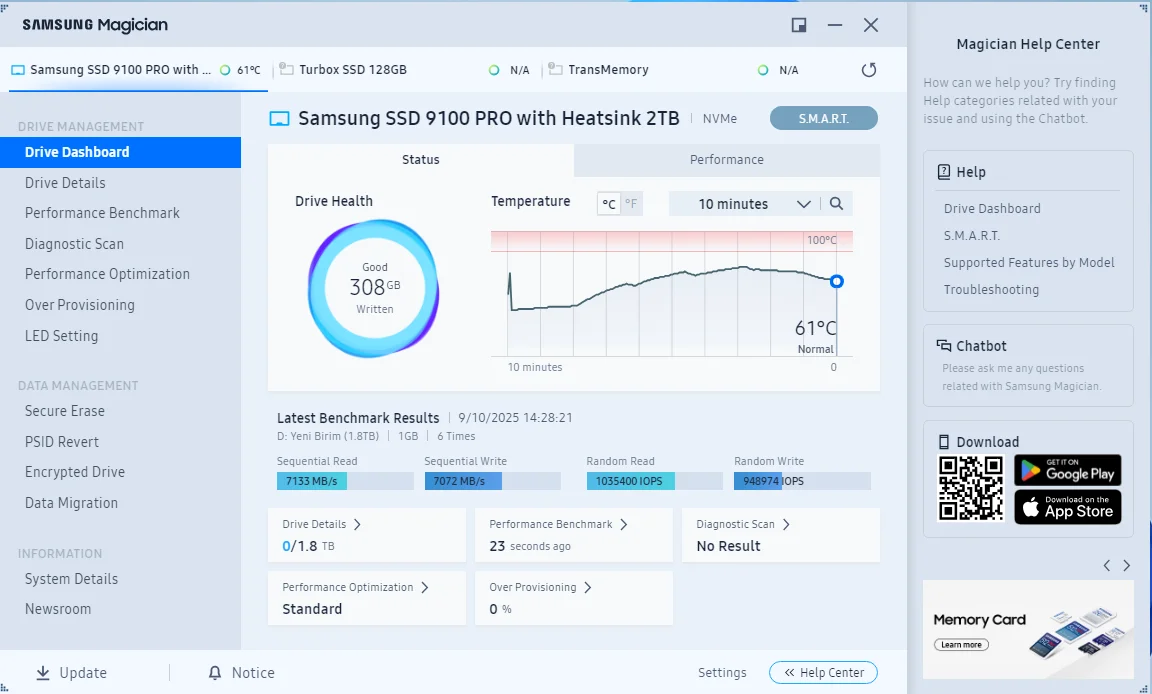Expand Performance Benchmark card chevron
Image resolution: width=1152 pixels, height=694 pixels.
623,524
